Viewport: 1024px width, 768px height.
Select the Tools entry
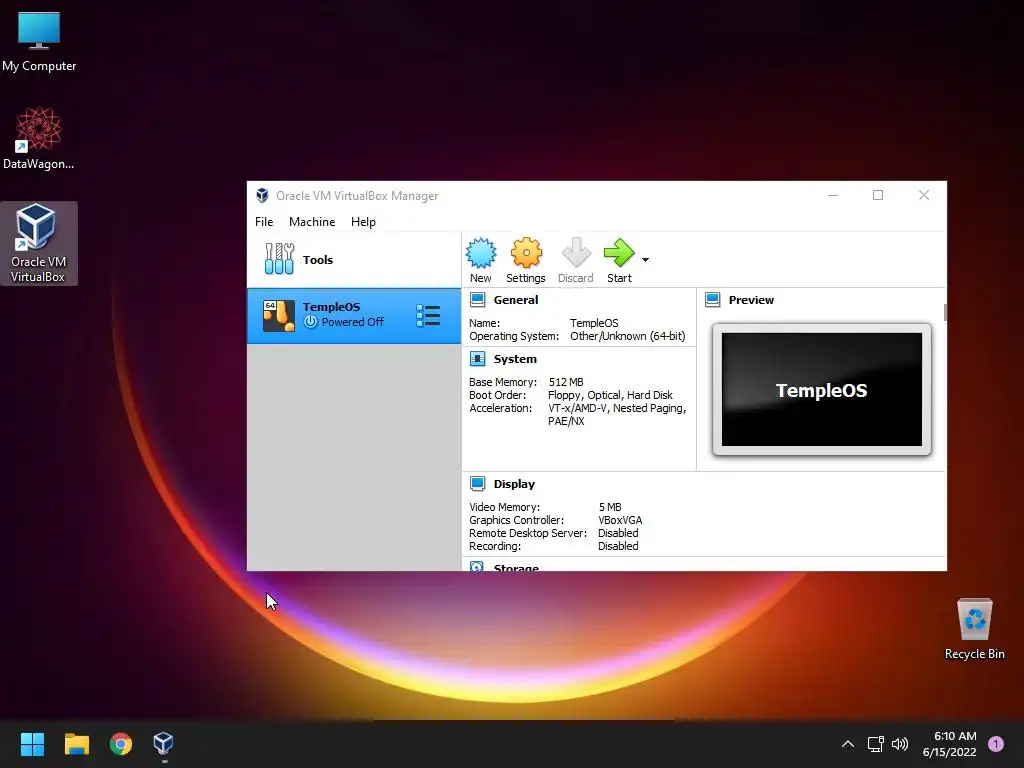point(353,259)
